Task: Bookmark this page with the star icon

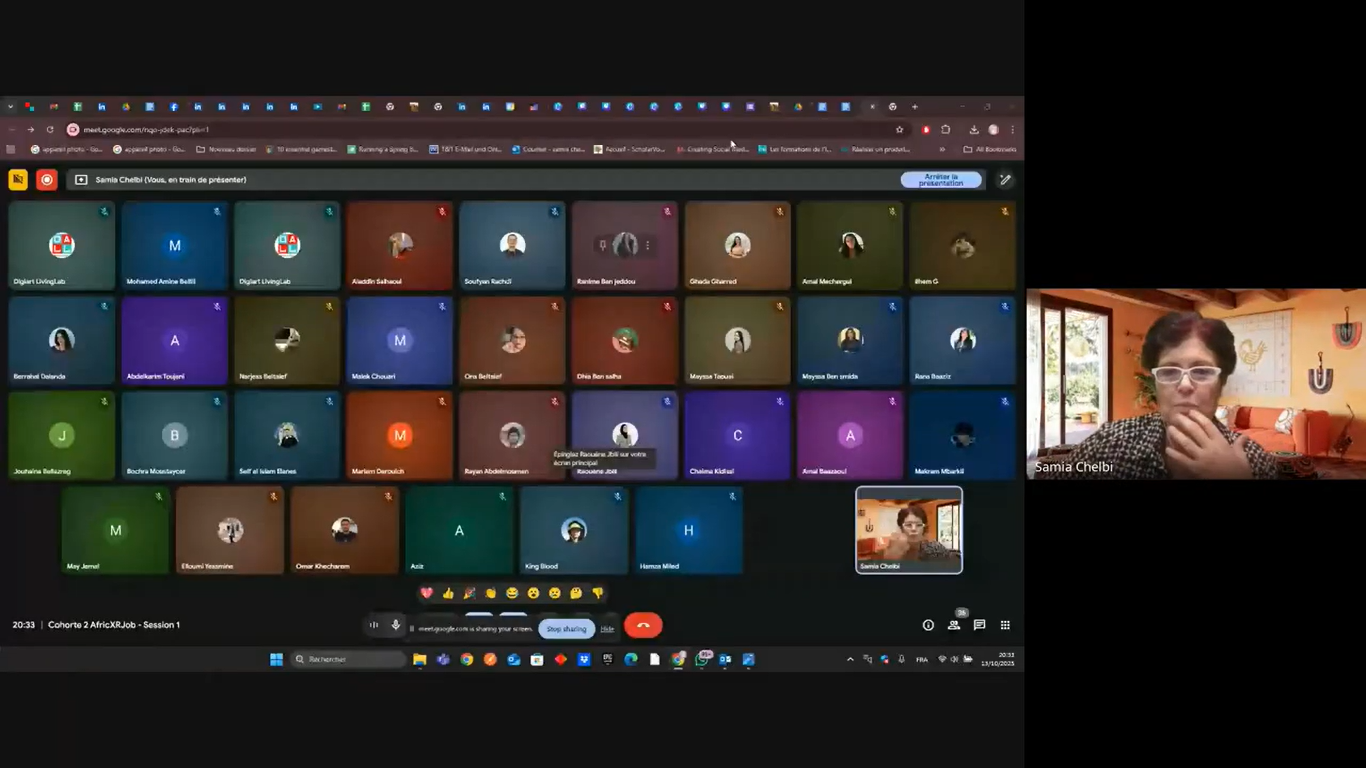Action: (900, 130)
